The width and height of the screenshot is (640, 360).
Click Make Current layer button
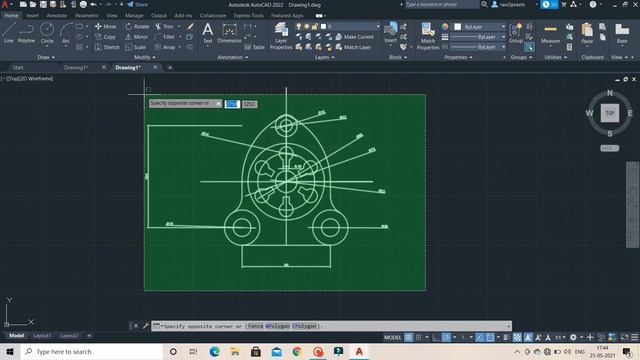[x=355, y=37]
